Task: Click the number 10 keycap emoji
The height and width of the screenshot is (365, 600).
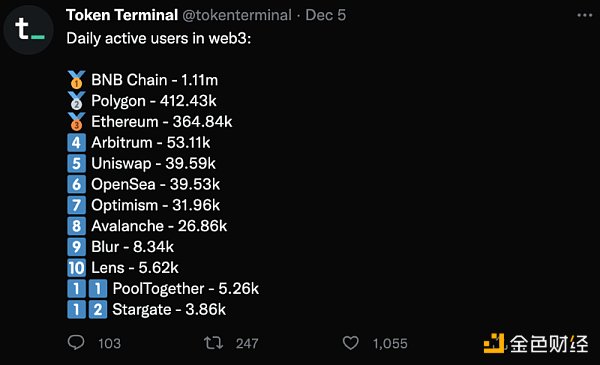Action: 76,268
